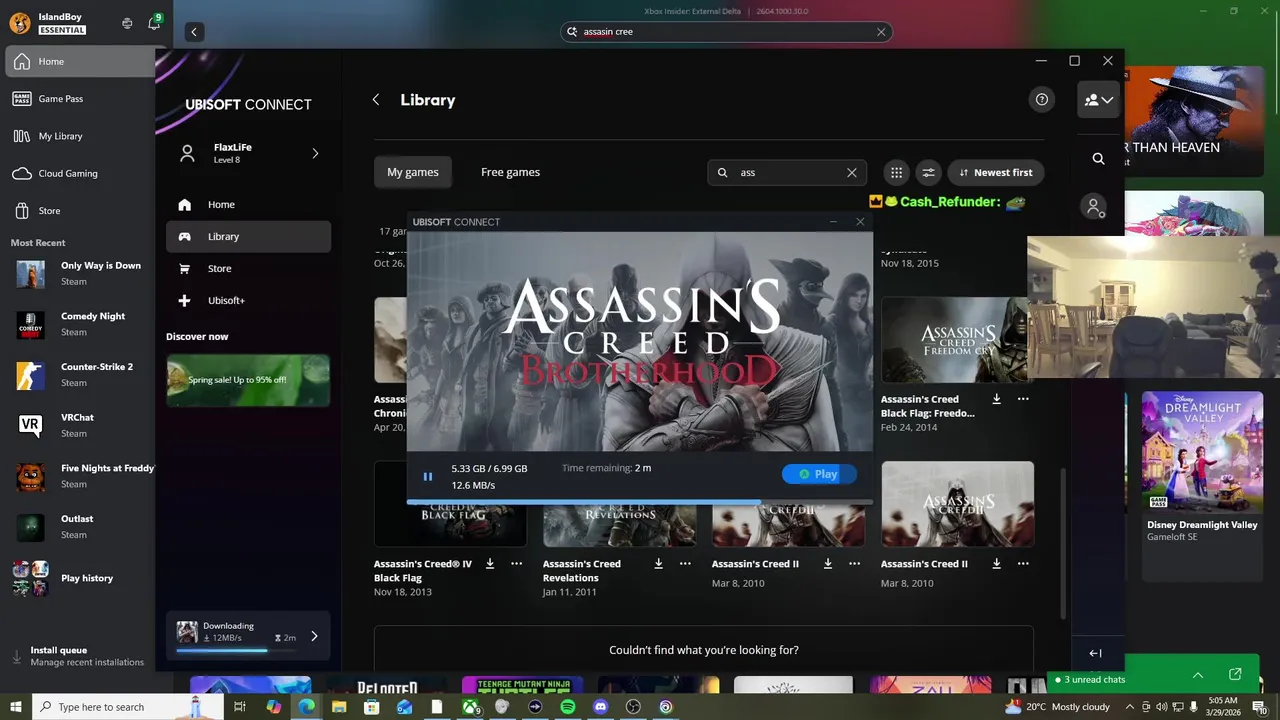This screenshot has width=1280, height=720.
Task: Click the download progress bar in the popup
Action: pyautogui.click(x=640, y=502)
